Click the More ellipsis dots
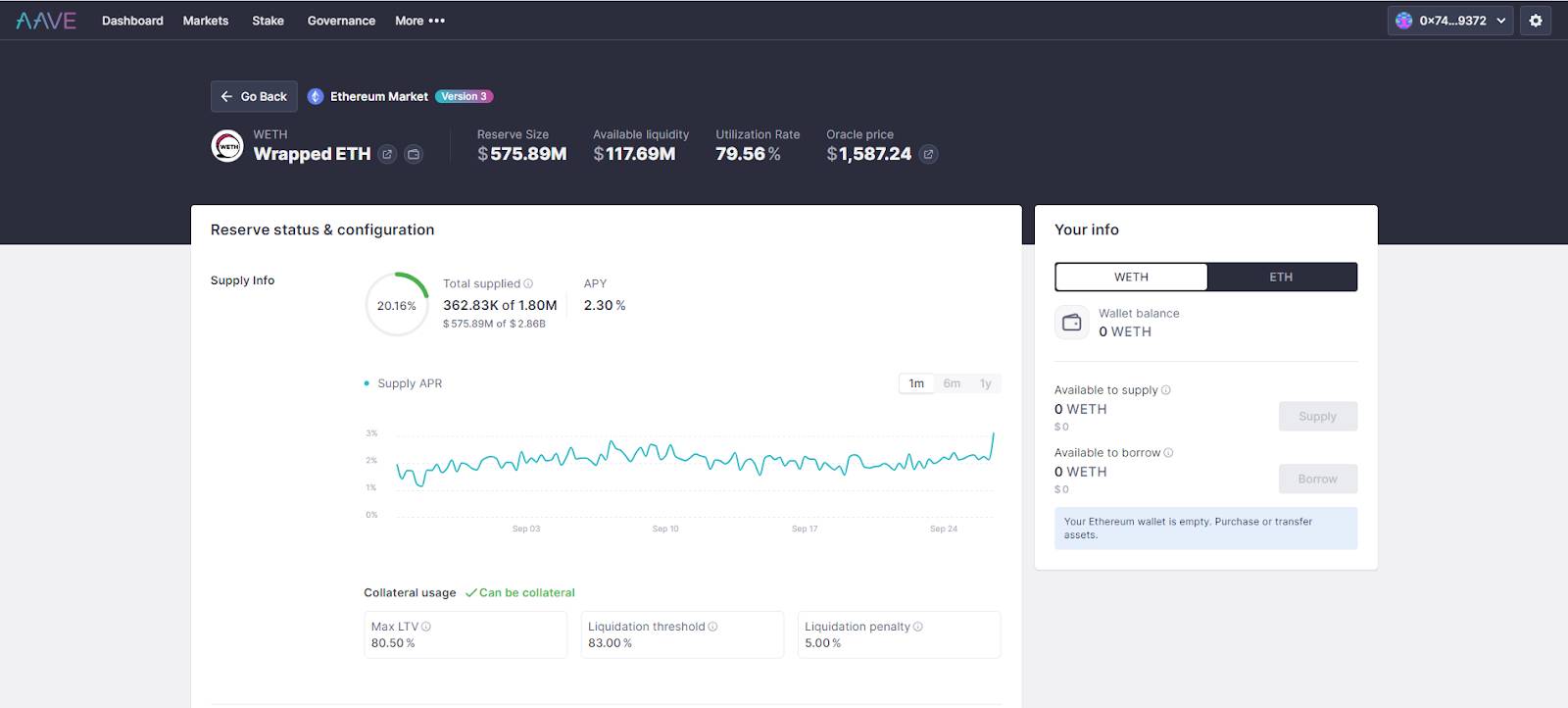 click(x=437, y=21)
